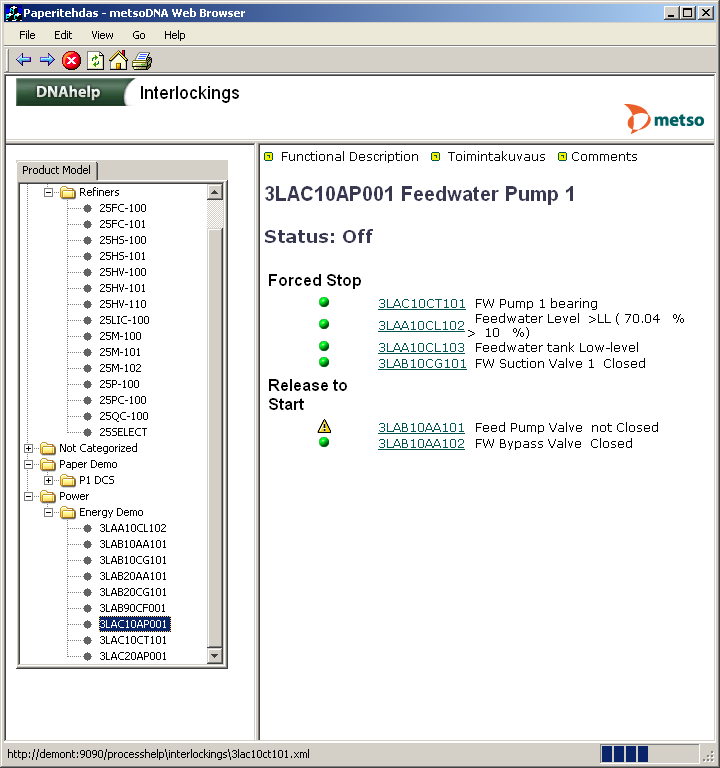This screenshot has height=768, width=720.
Task: Click the Paper Demo folder icon
Action: pyautogui.click(x=48, y=464)
